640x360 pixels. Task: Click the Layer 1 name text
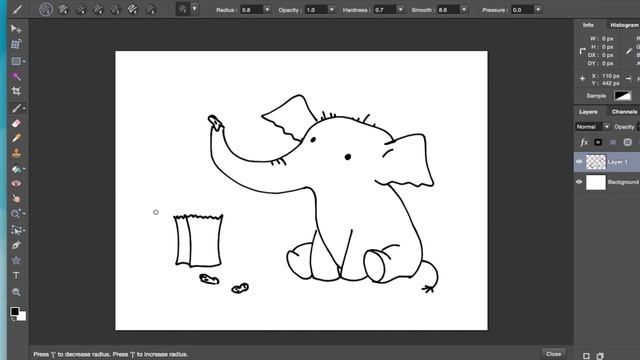[x=618, y=162]
